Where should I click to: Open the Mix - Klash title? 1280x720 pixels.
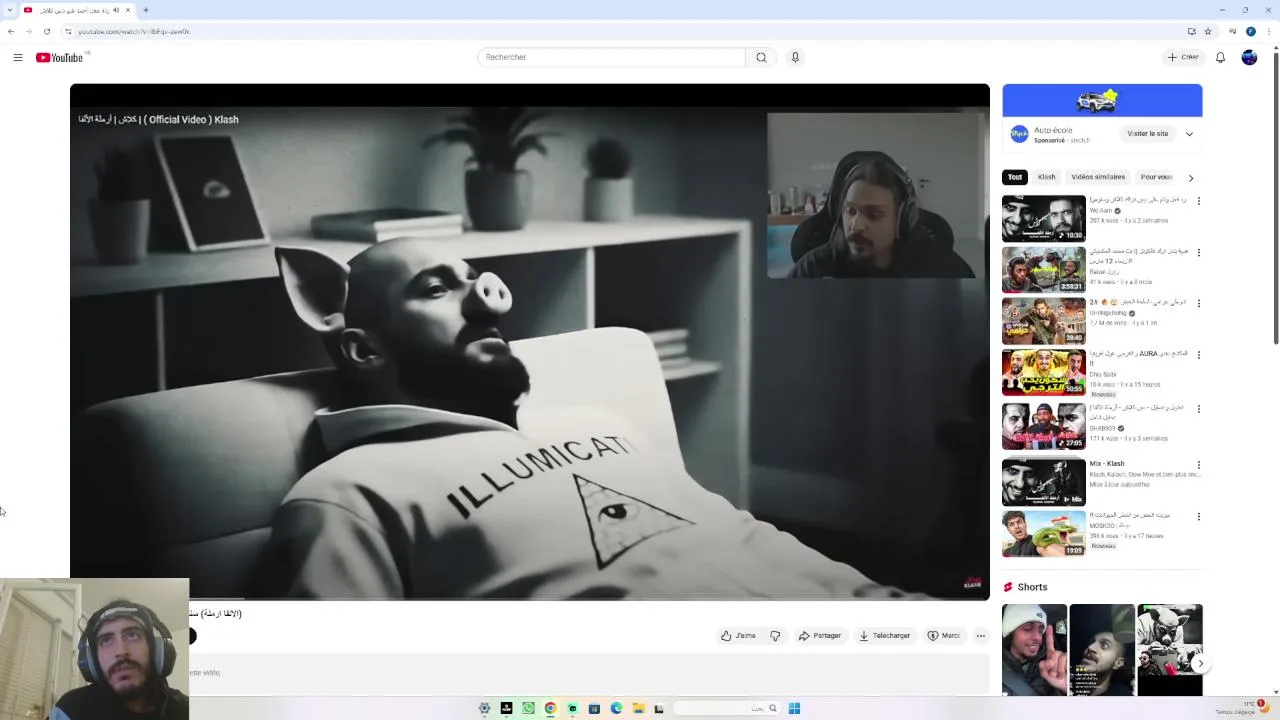coord(1107,464)
